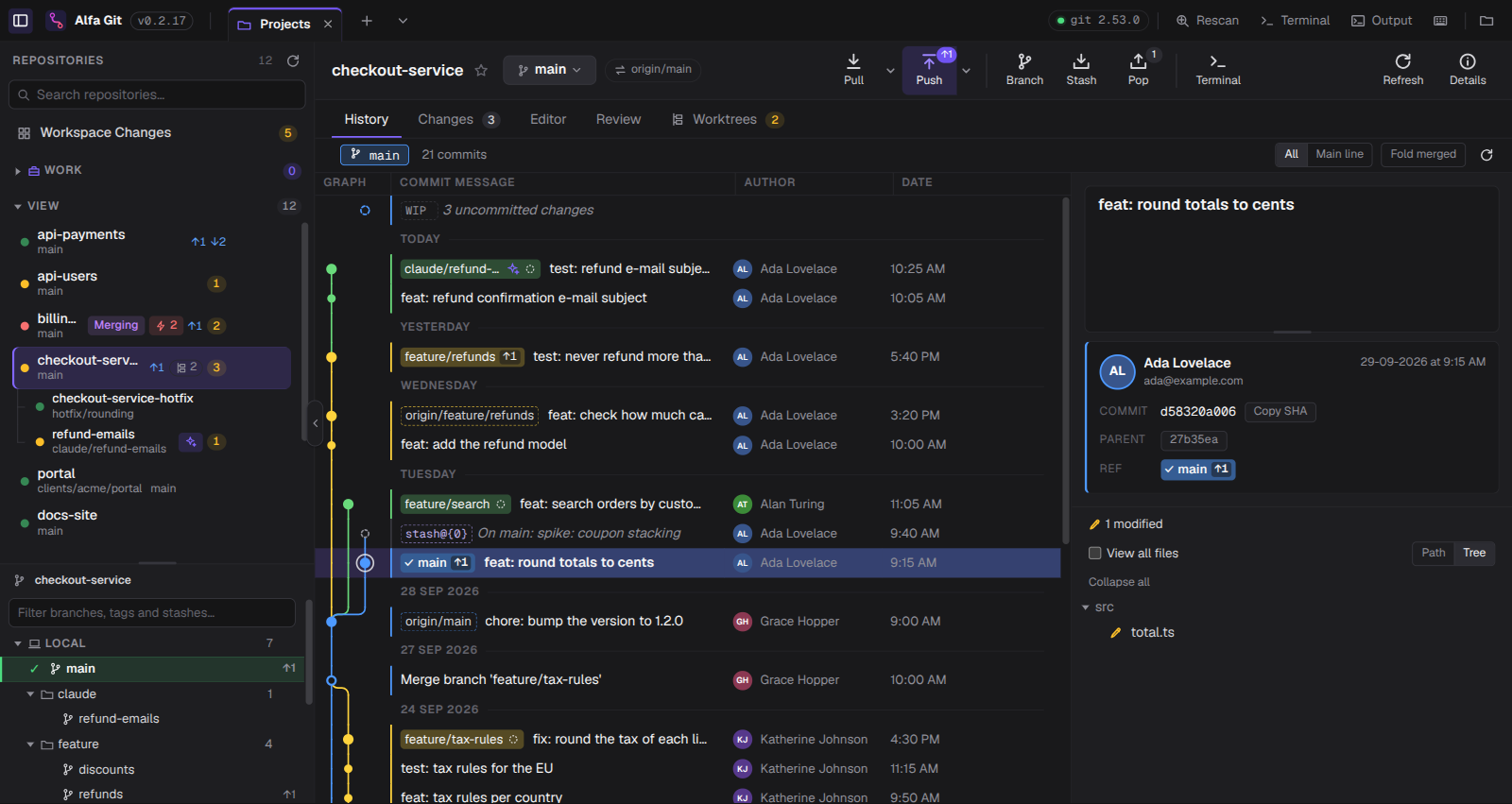Switch to the Editor tab

coord(548,120)
